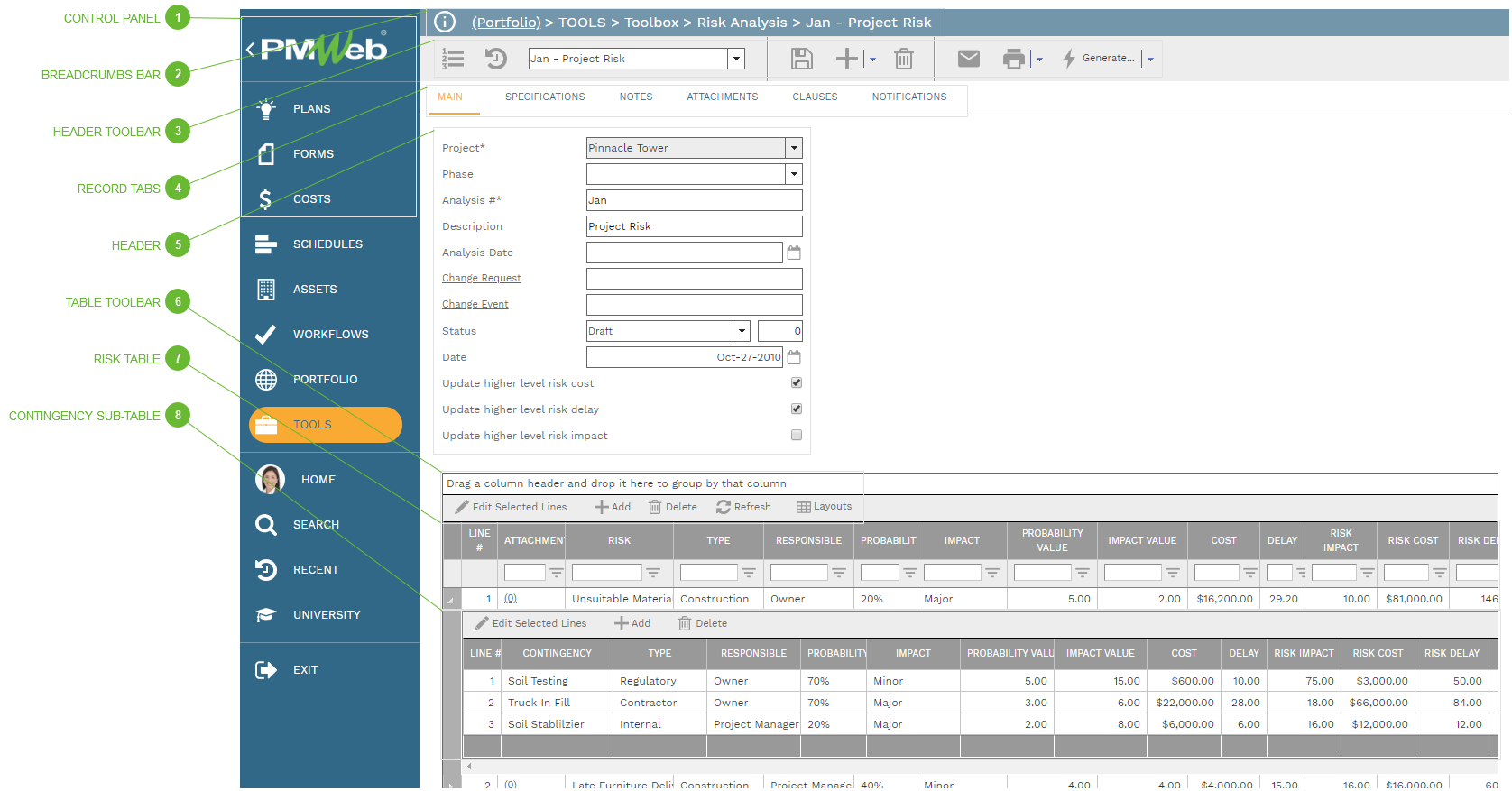Click the Save disk icon in toolbar

pyautogui.click(x=801, y=60)
